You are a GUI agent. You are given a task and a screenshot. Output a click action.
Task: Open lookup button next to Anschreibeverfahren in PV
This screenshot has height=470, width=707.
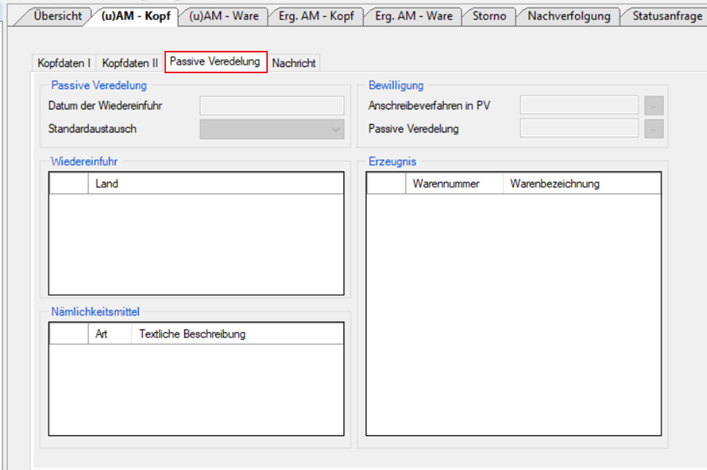pyautogui.click(x=654, y=105)
